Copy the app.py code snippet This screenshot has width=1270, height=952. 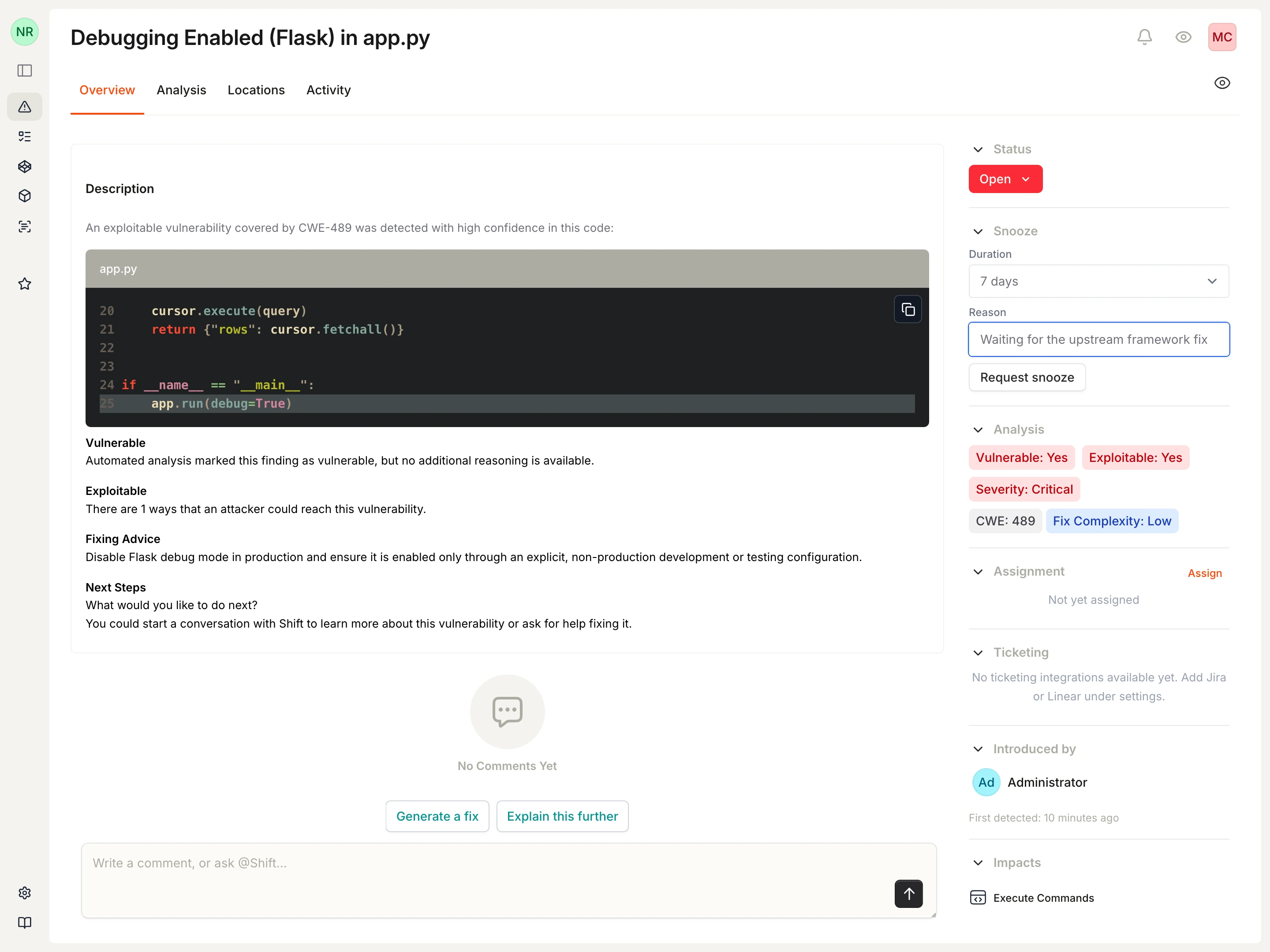908,309
